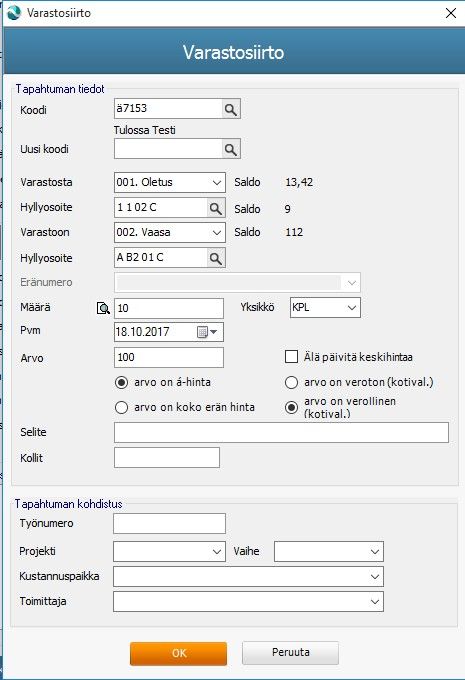
Task: Click the Määrä field showing 10
Action: pyautogui.click(x=169, y=308)
